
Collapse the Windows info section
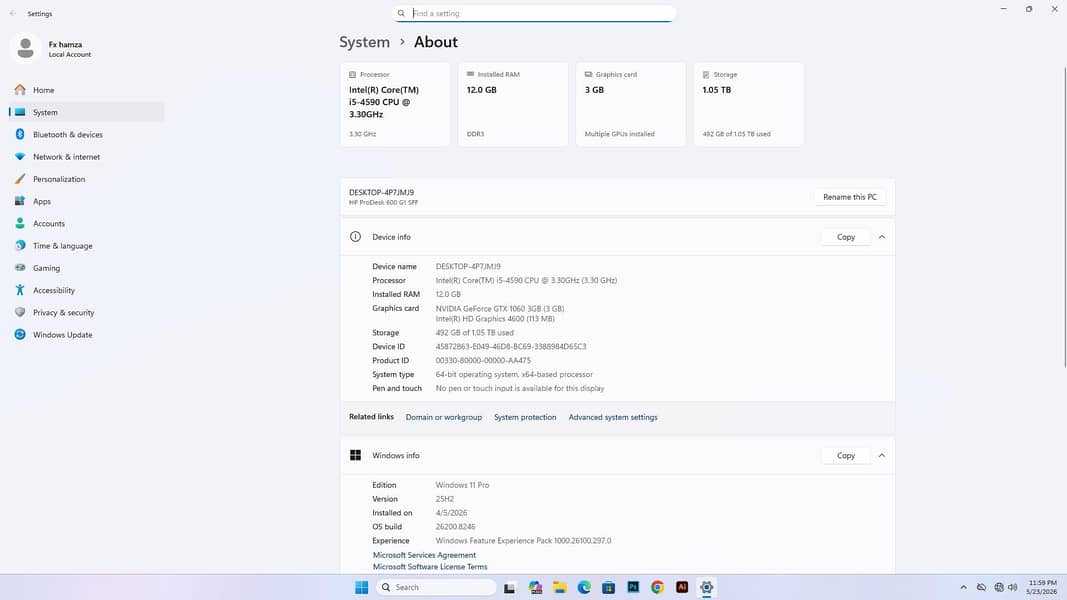[x=882, y=456]
